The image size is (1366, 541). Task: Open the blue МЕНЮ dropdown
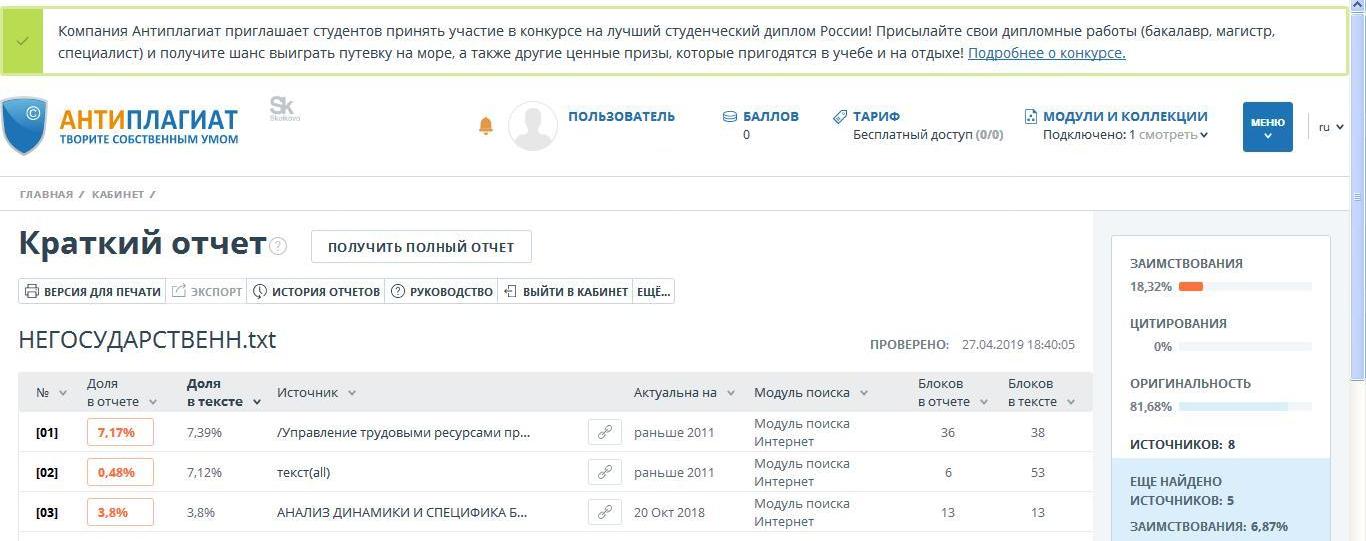[x=1267, y=127]
